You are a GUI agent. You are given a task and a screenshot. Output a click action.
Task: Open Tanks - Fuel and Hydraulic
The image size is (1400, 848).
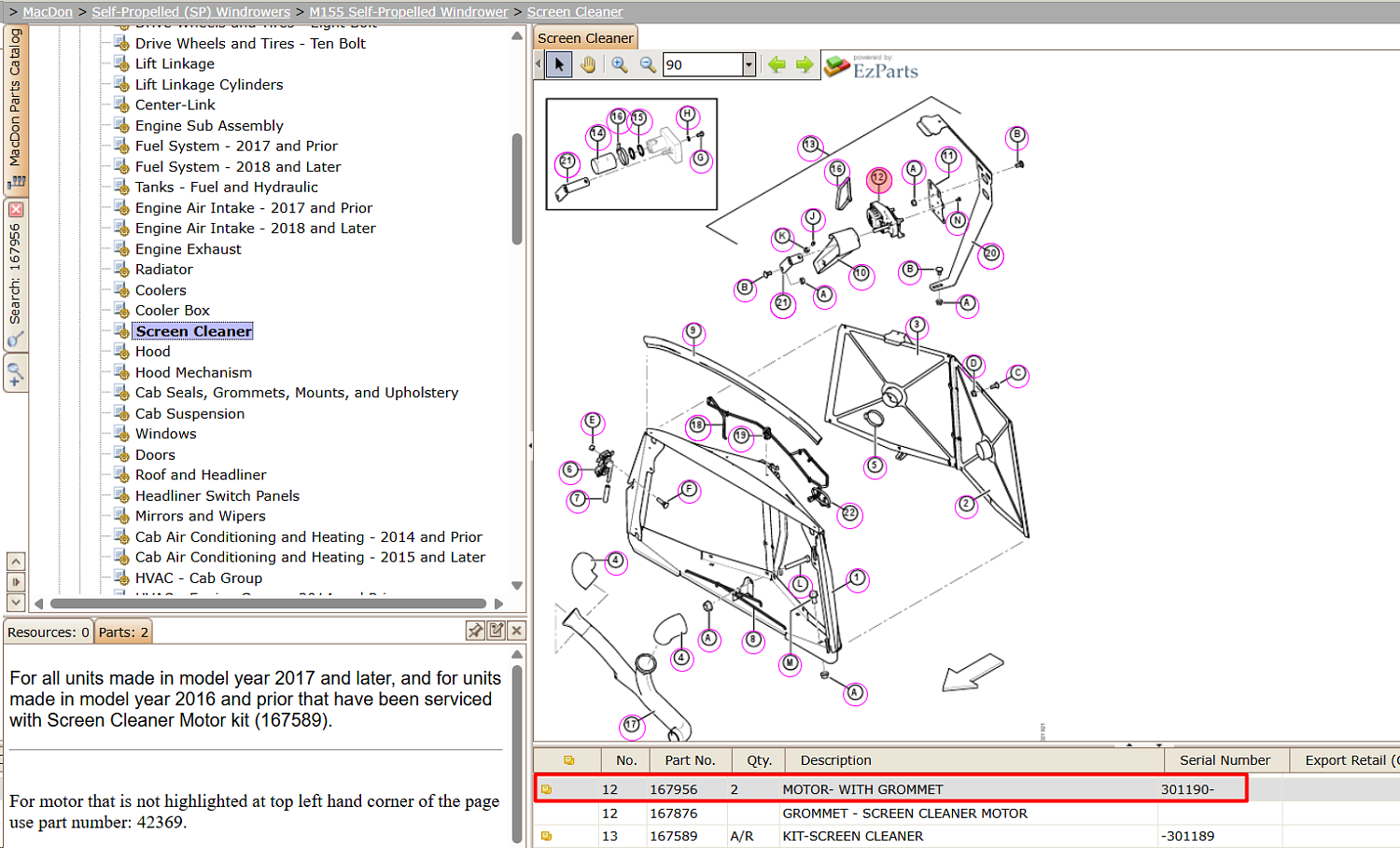point(227,187)
